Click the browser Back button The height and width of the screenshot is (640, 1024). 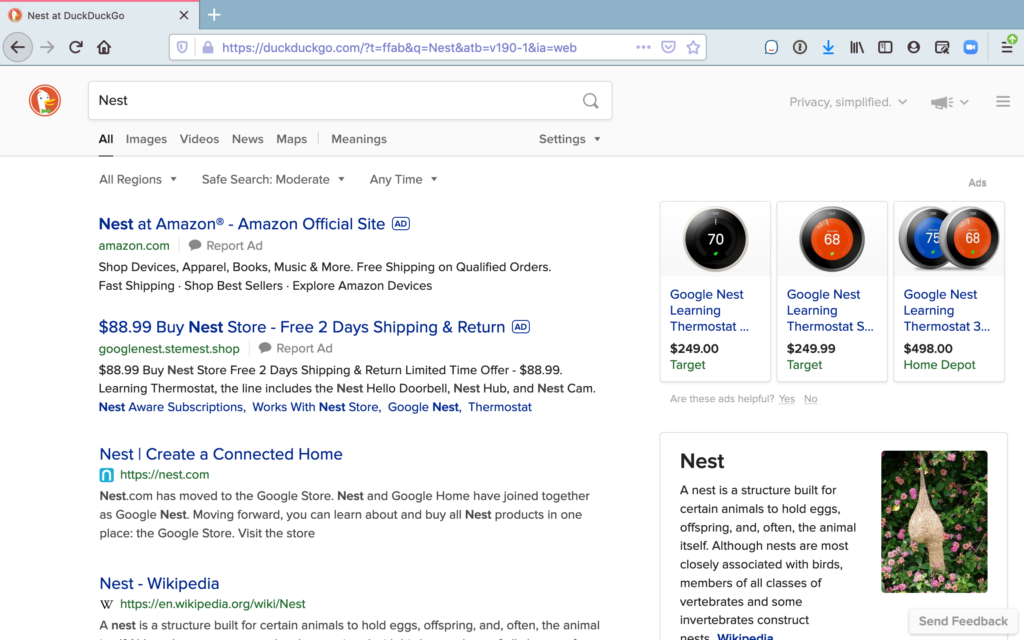coord(18,47)
